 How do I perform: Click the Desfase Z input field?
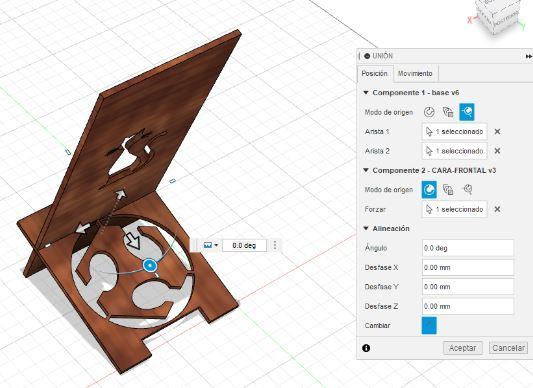click(468, 306)
